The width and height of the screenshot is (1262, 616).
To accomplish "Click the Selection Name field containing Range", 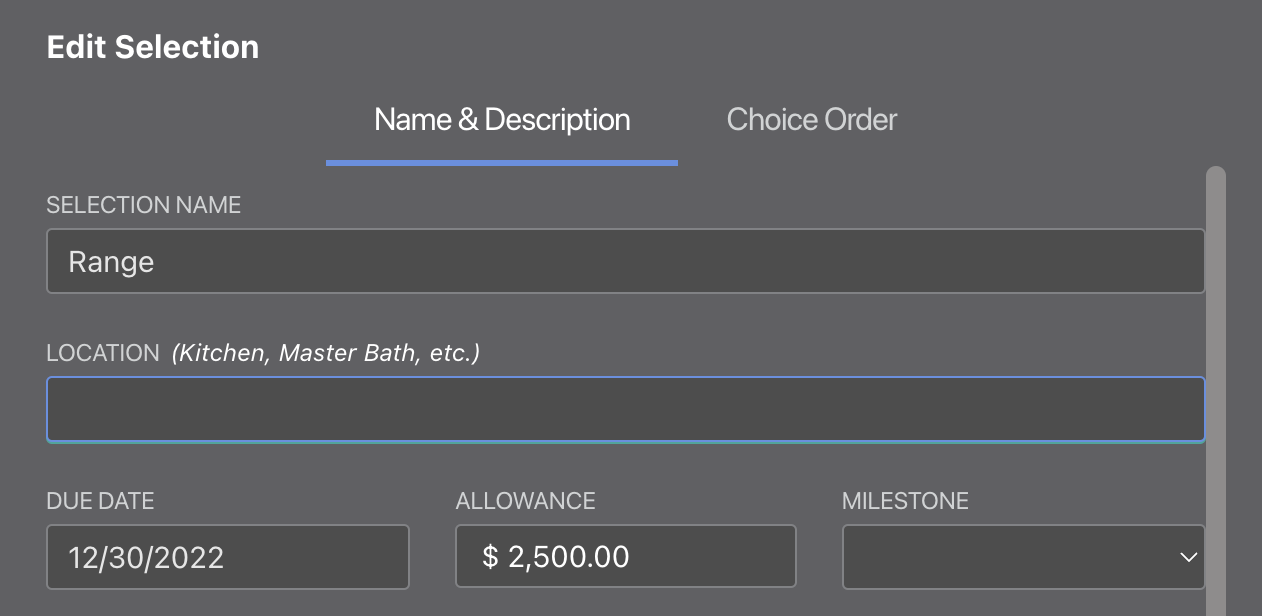I will pos(625,261).
